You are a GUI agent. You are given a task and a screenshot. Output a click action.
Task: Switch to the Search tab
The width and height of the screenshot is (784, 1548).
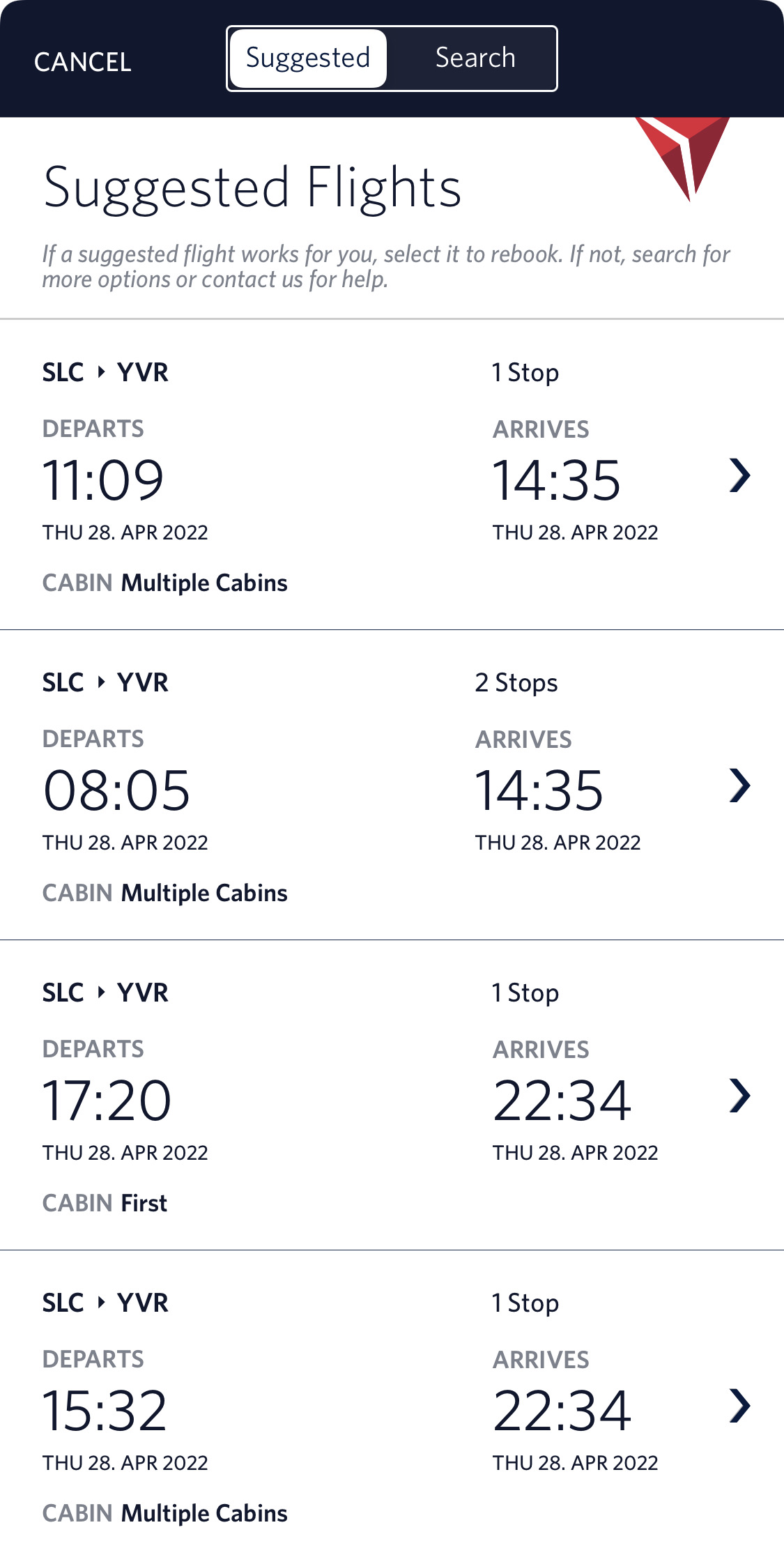pyautogui.click(x=475, y=59)
